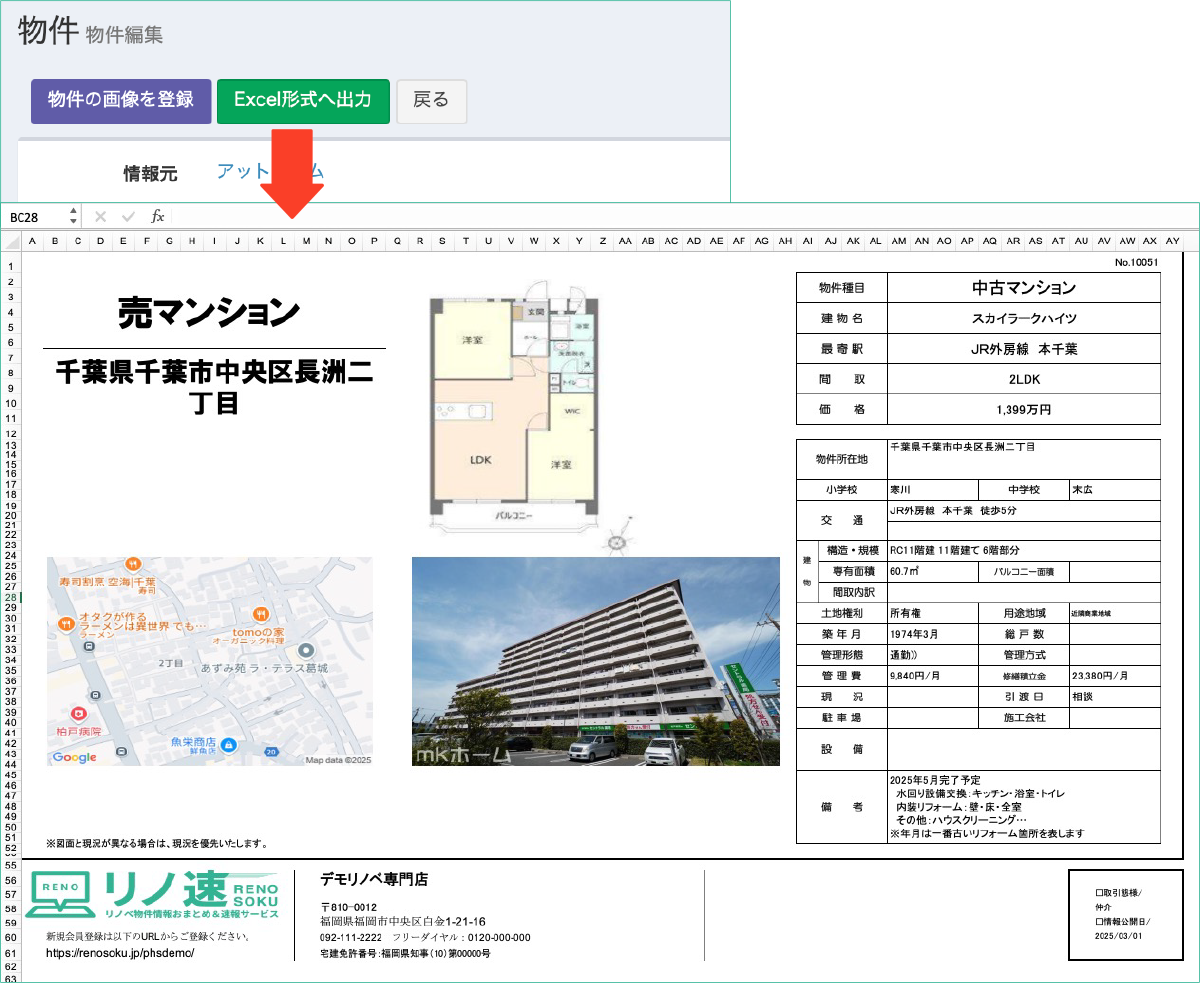This screenshot has height=983, width=1200.
Task: Click the 寒川 elementary school cell
Action: 932,490
